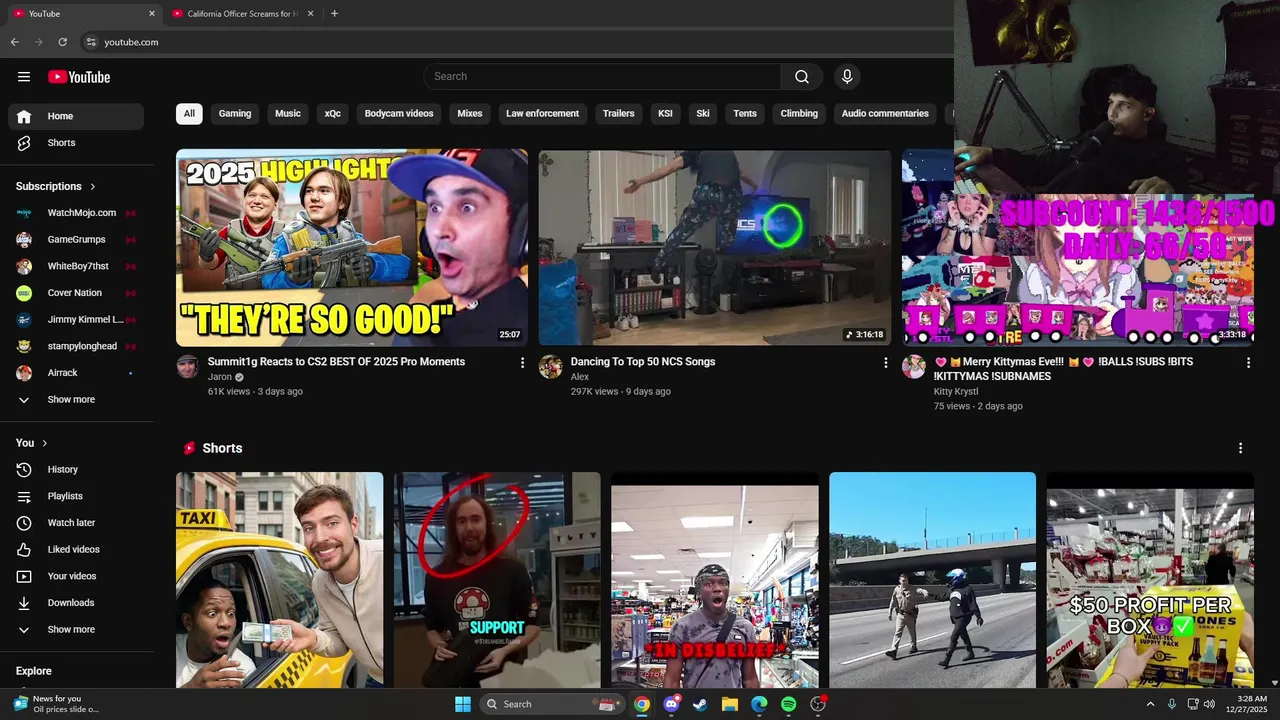Open the WhiteBoy7thst subscription

pos(76,266)
